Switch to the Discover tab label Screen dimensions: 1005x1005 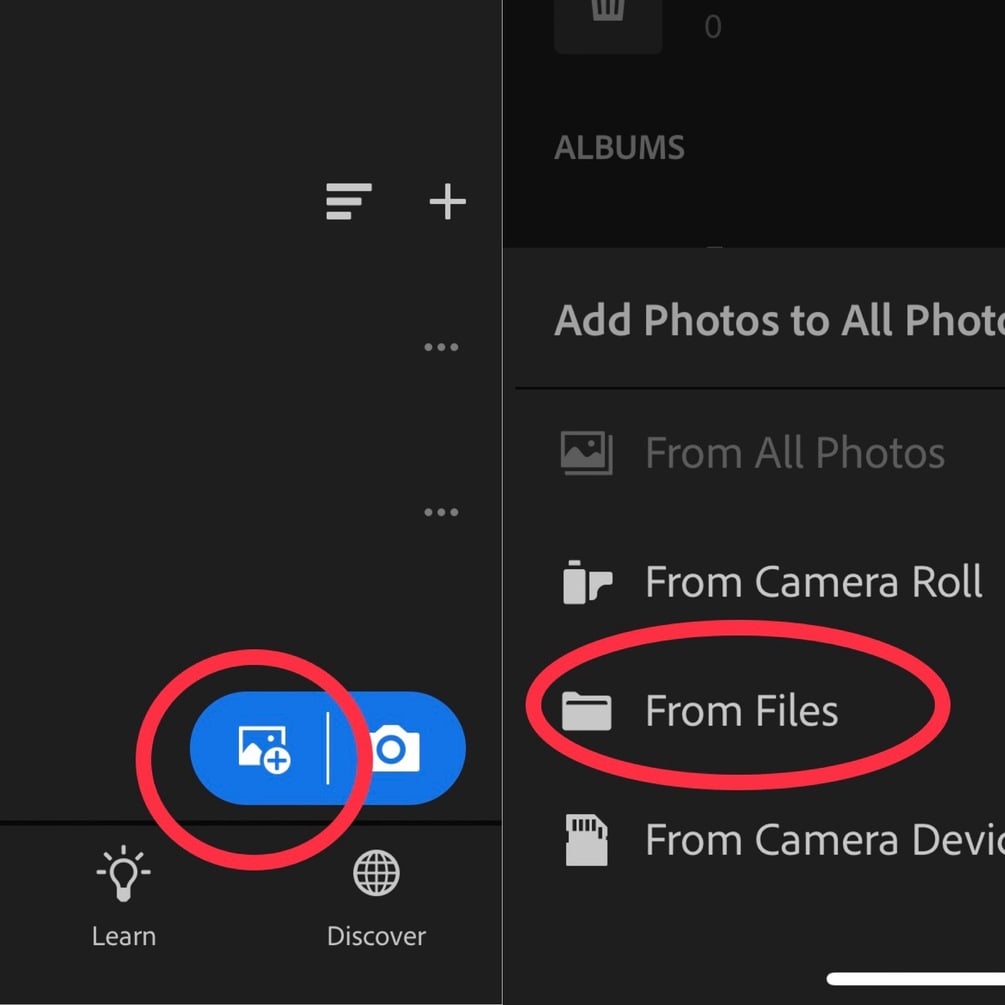click(377, 937)
